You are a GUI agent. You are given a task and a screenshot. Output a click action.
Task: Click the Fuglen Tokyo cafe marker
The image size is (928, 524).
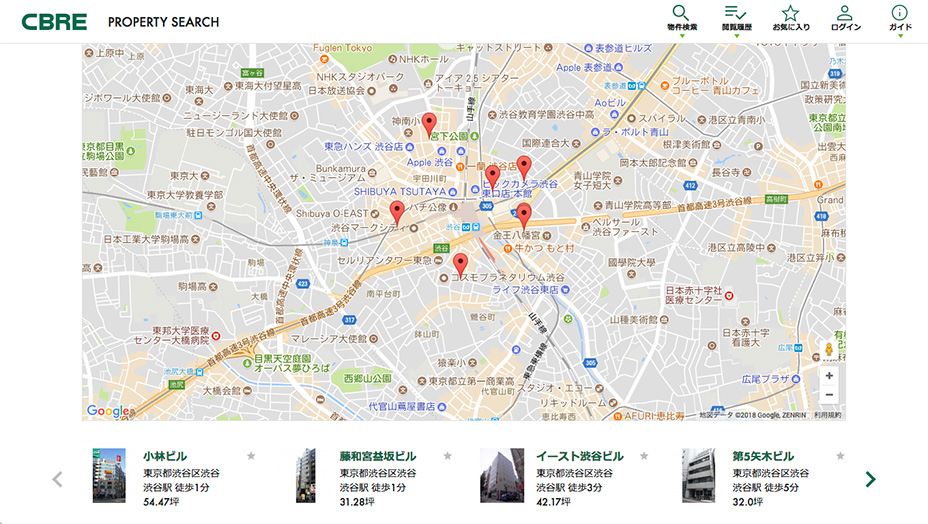(324, 59)
